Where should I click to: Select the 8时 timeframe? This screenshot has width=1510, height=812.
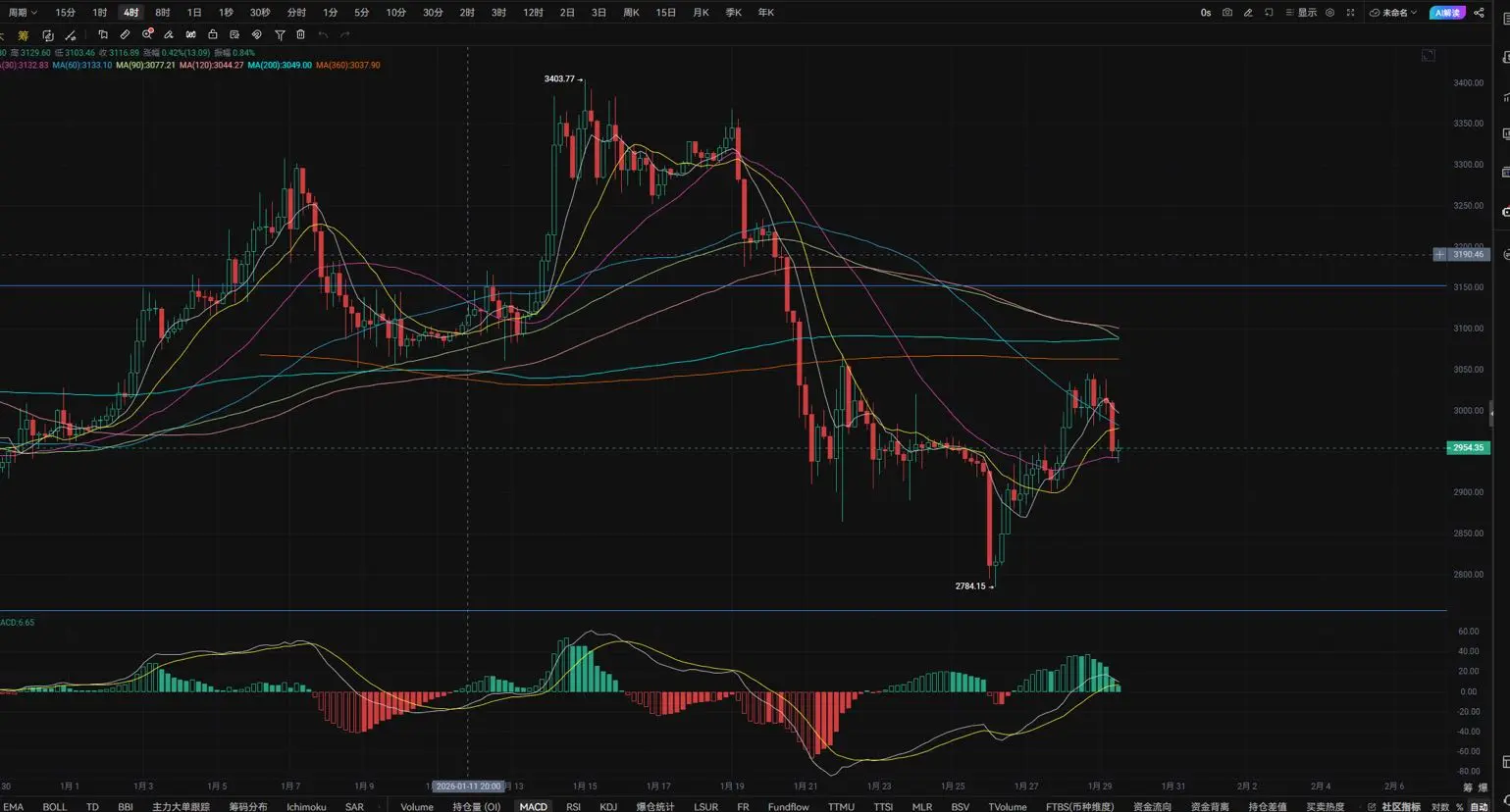click(162, 13)
